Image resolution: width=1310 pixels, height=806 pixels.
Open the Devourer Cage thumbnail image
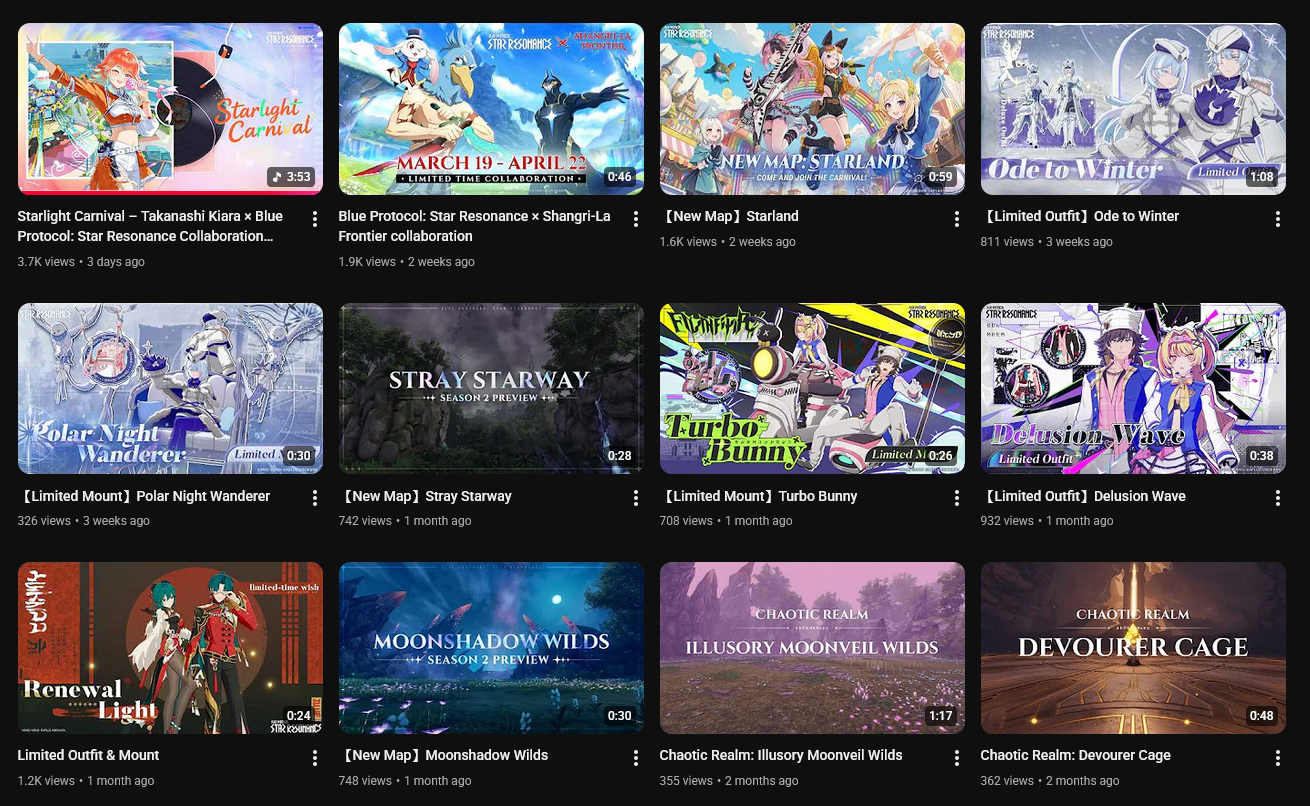[x=1133, y=648]
